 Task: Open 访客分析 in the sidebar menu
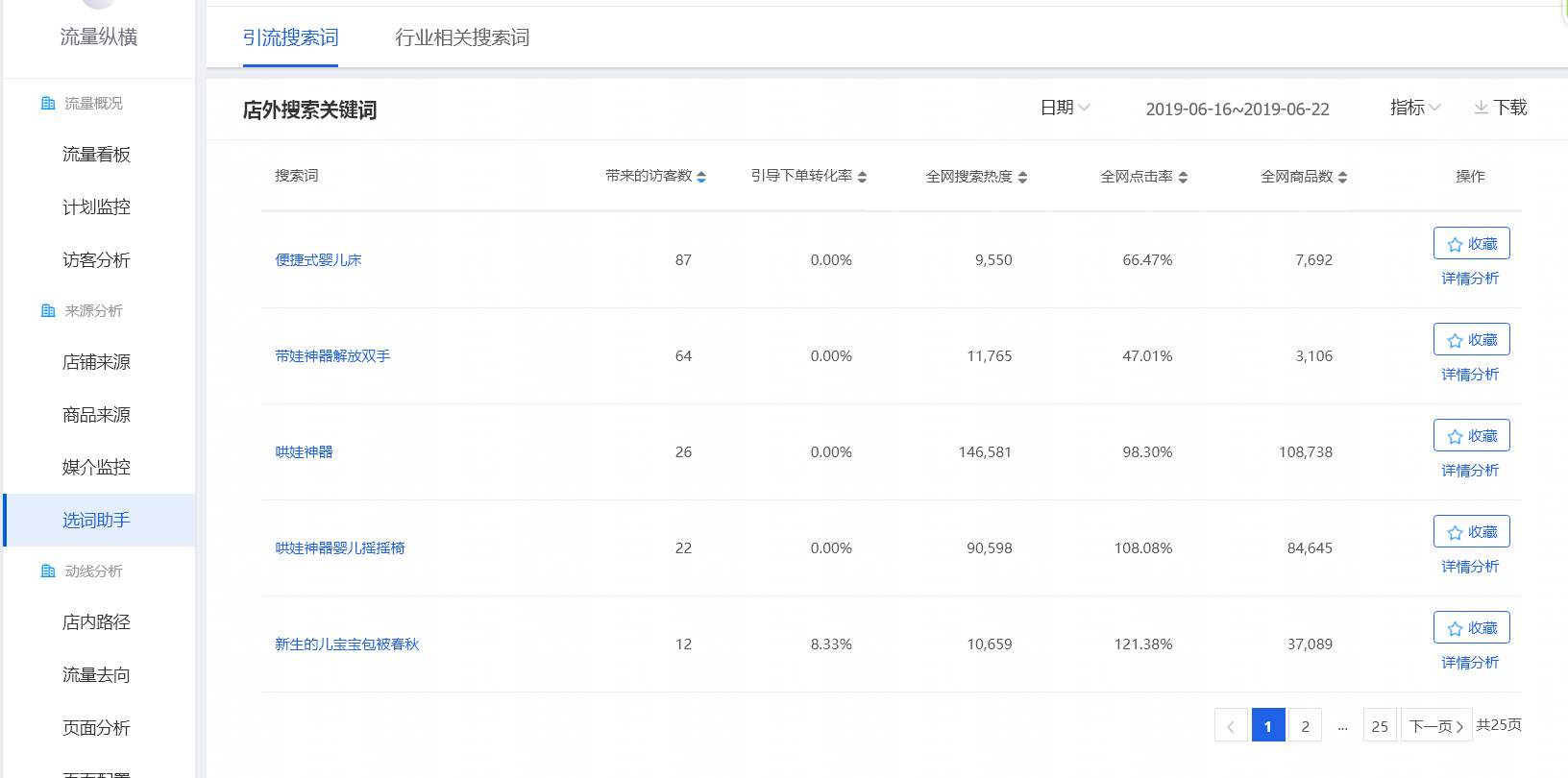click(x=96, y=260)
